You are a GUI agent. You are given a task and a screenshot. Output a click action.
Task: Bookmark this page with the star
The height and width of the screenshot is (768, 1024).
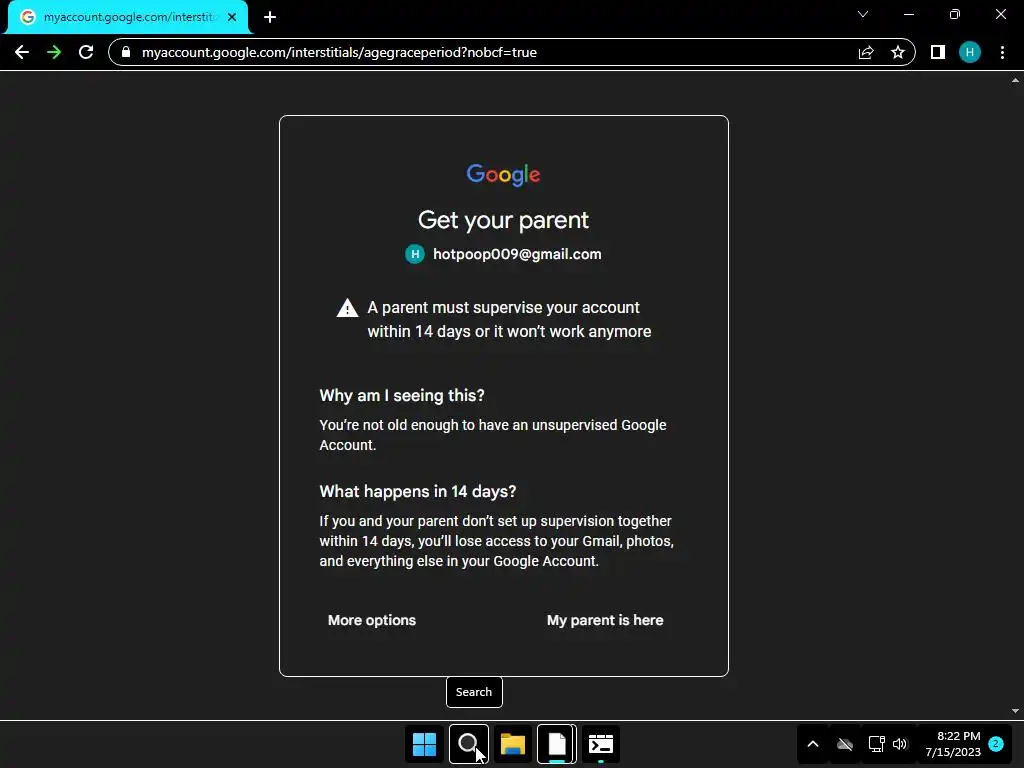pos(898,52)
